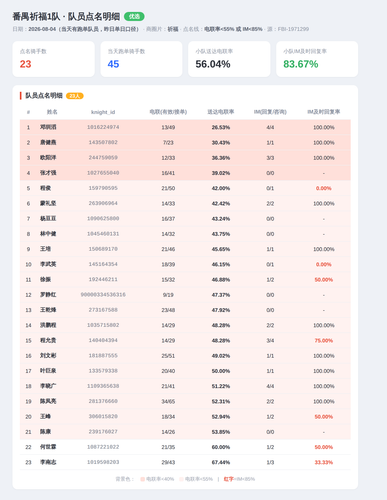The image size is (387, 500).
Task: Click the 60.00% delivery contact rate
Action: point(221,447)
